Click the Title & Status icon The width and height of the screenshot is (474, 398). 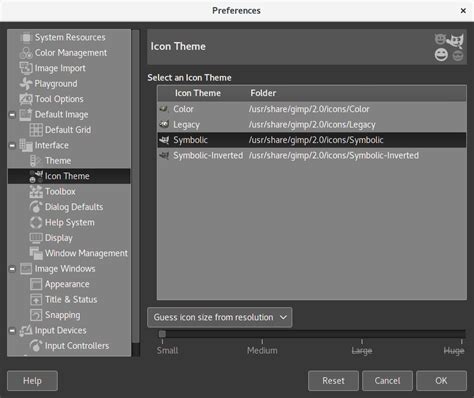(36, 299)
